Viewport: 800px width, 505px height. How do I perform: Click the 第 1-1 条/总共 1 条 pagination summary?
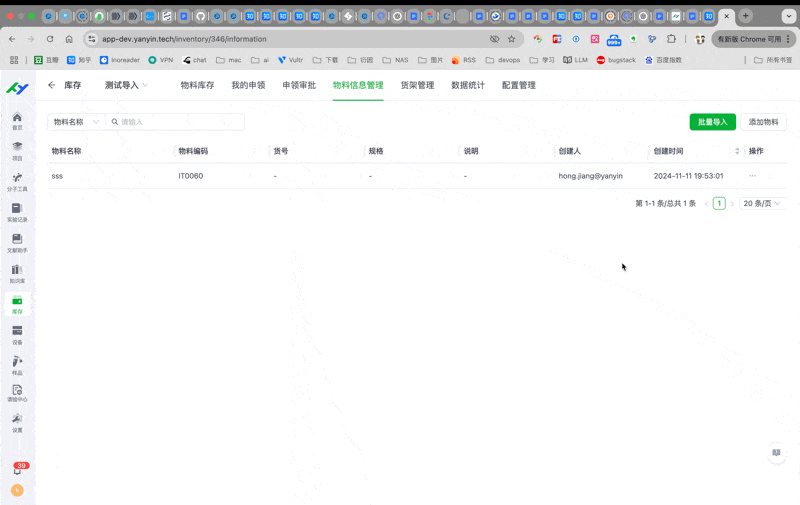click(665, 204)
